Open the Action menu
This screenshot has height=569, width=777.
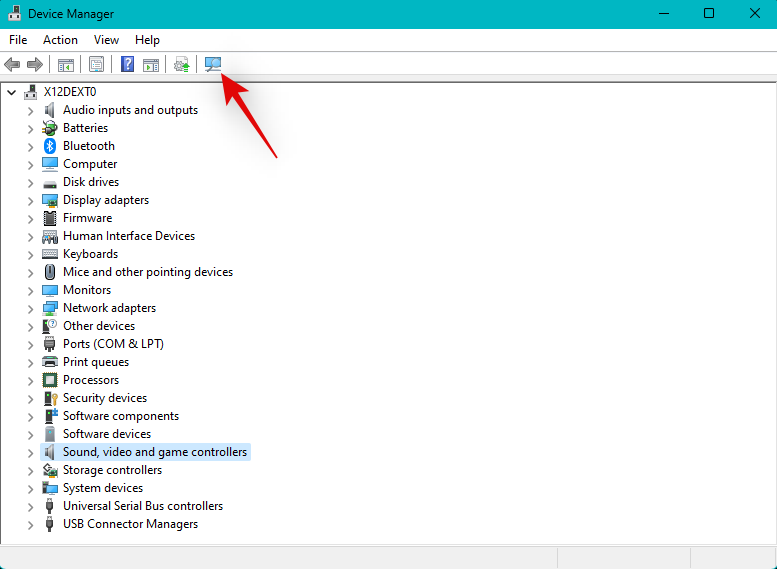click(x=60, y=40)
